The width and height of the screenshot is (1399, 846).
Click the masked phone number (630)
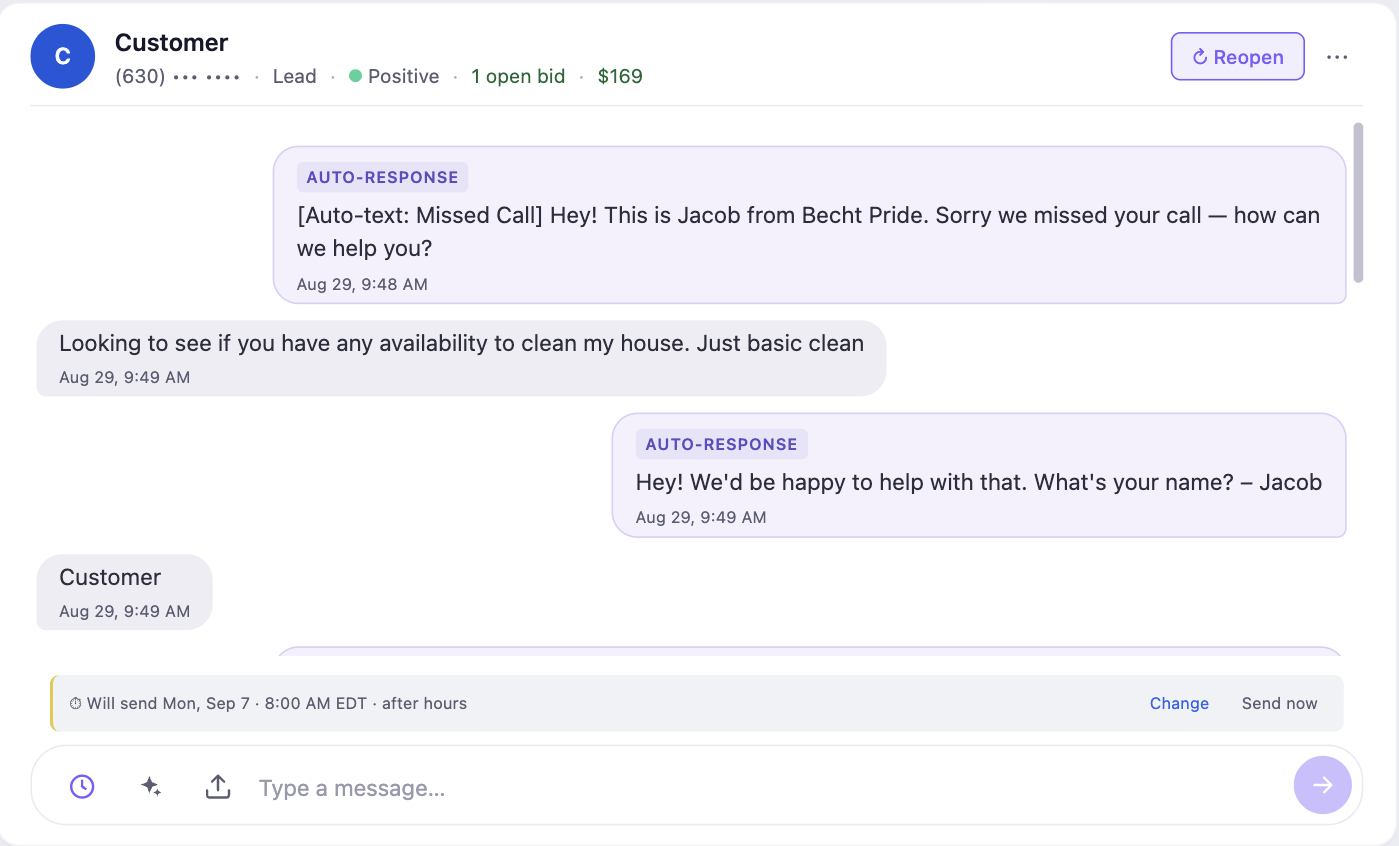click(x=178, y=76)
